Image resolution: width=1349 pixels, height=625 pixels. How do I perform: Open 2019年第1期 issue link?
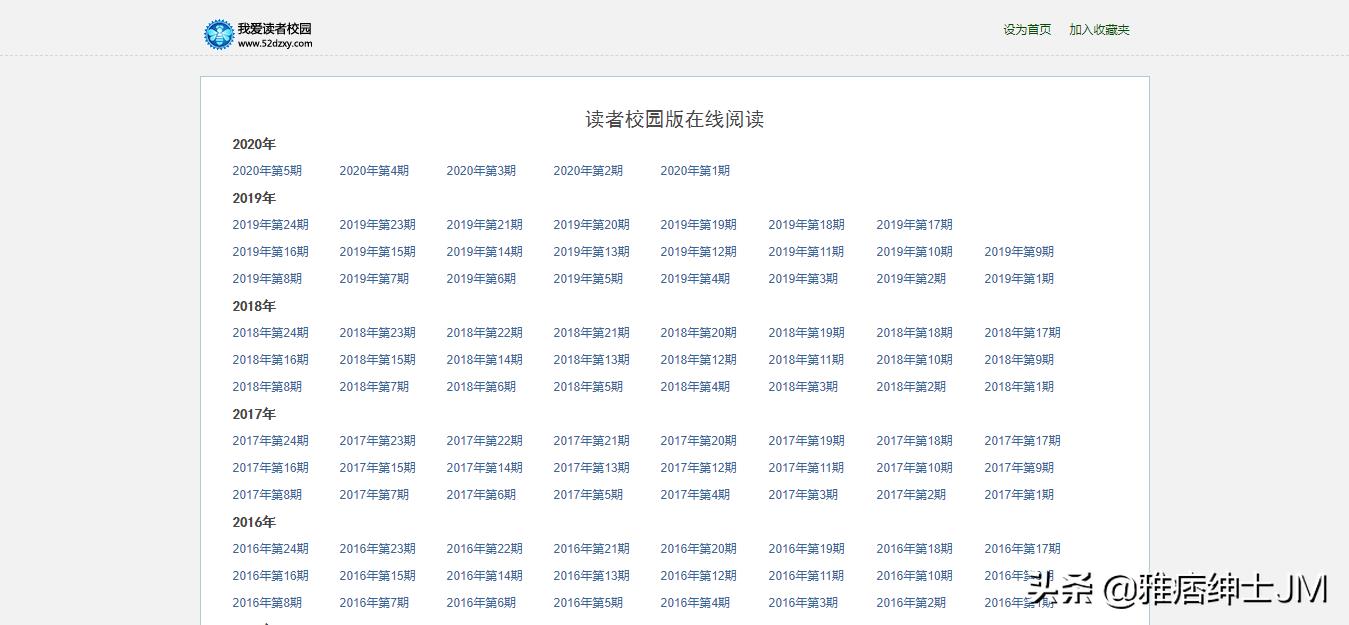pyautogui.click(x=1019, y=279)
